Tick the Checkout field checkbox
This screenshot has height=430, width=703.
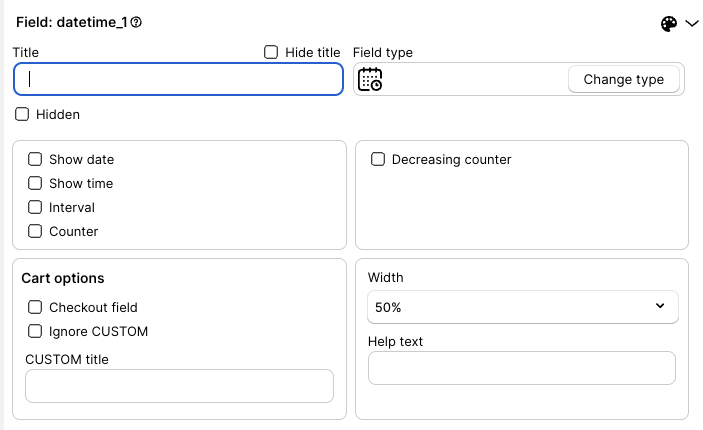[35, 307]
